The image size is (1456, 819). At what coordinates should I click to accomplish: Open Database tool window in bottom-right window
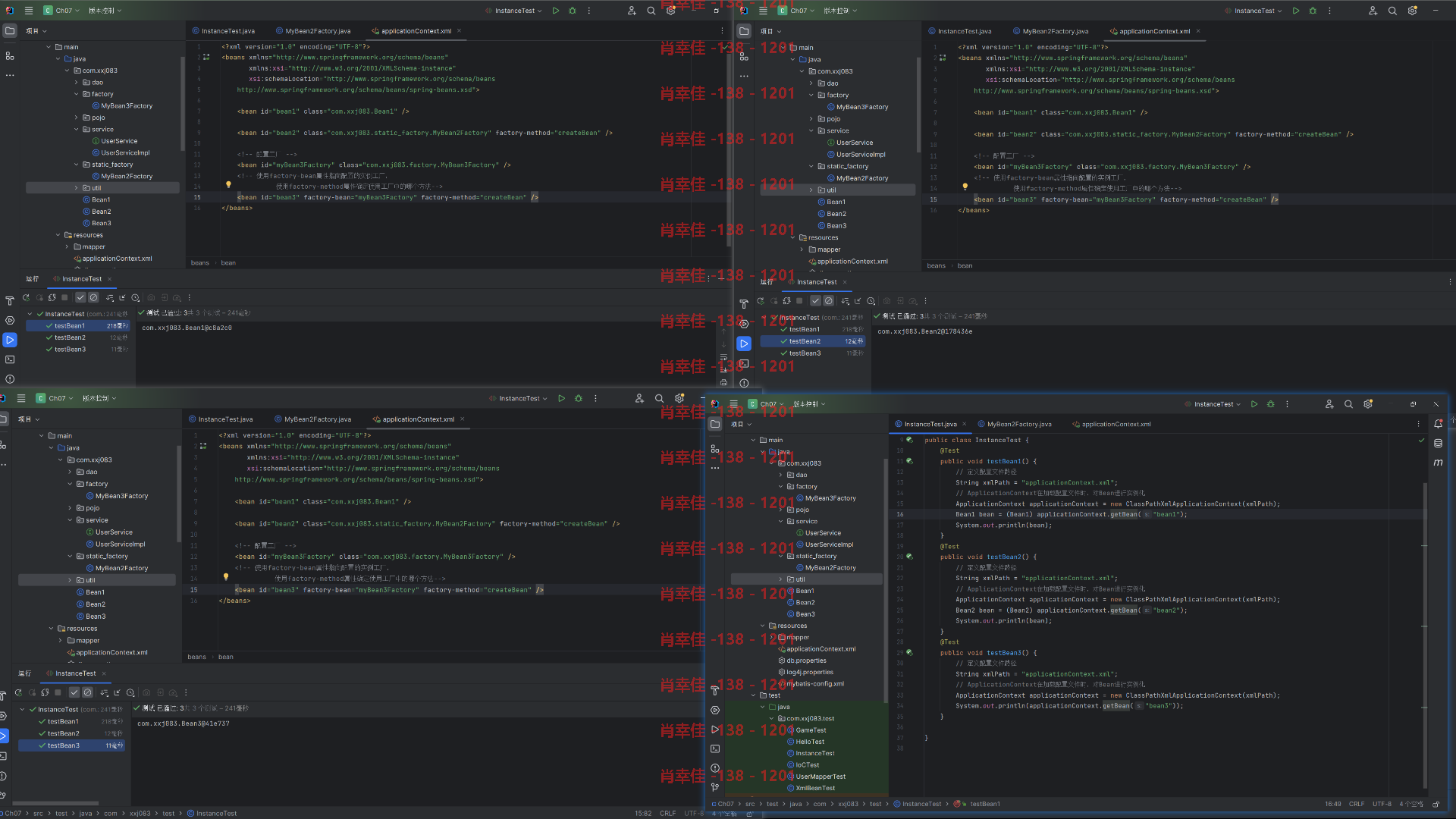1438,444
